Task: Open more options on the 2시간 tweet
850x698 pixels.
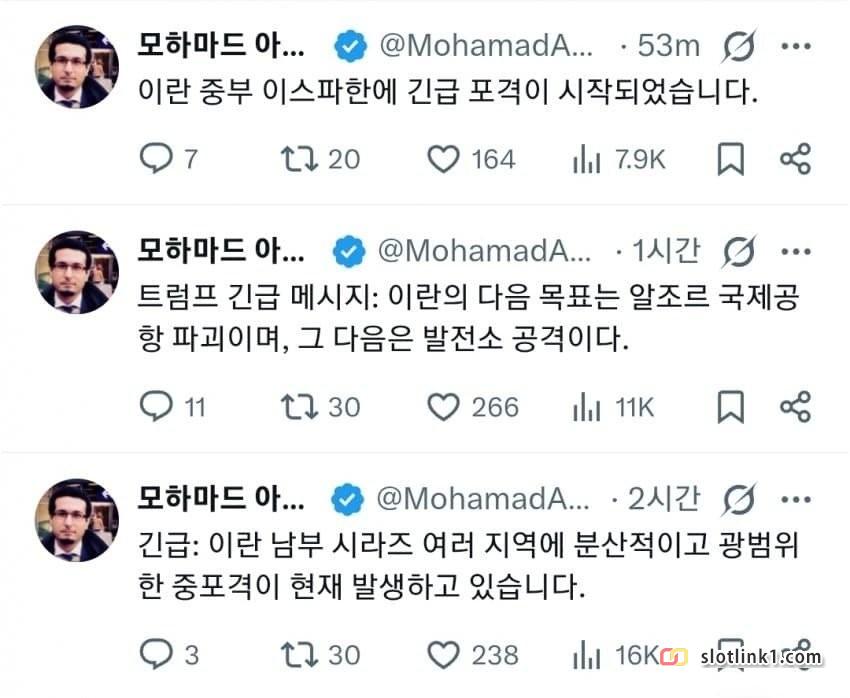Action: (796, 497)
